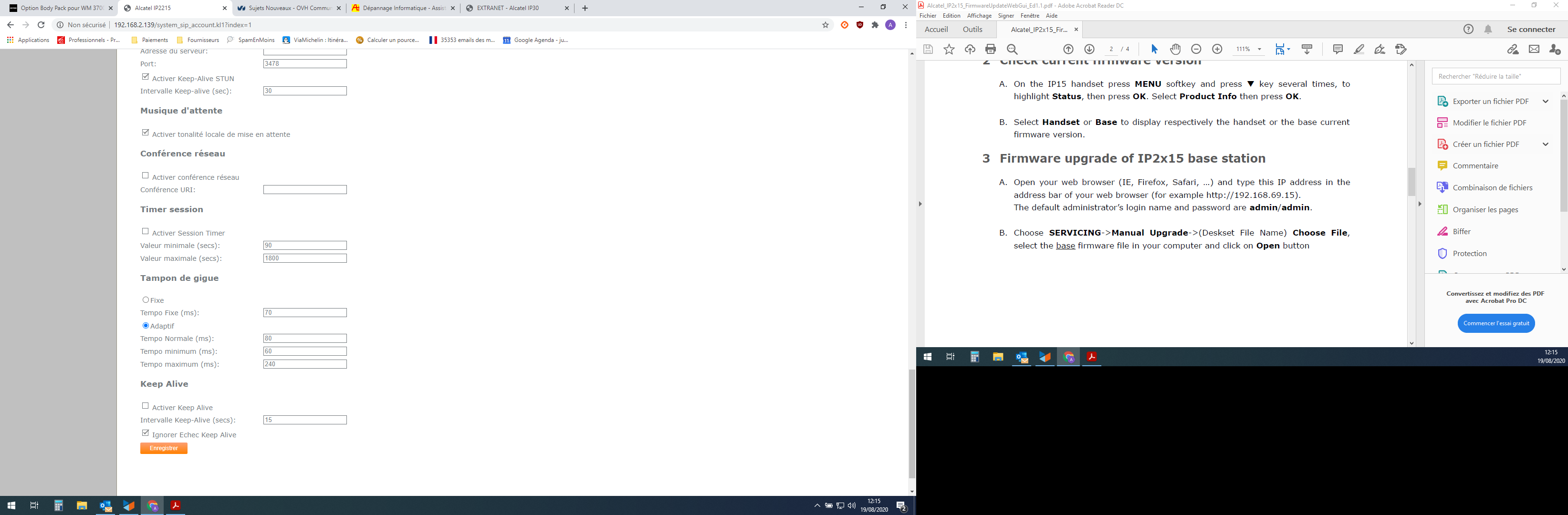This screenshot has height=515, width=1568.
Task: Expand Exporter un fichier PDF options
Action: click(1545, 102)
